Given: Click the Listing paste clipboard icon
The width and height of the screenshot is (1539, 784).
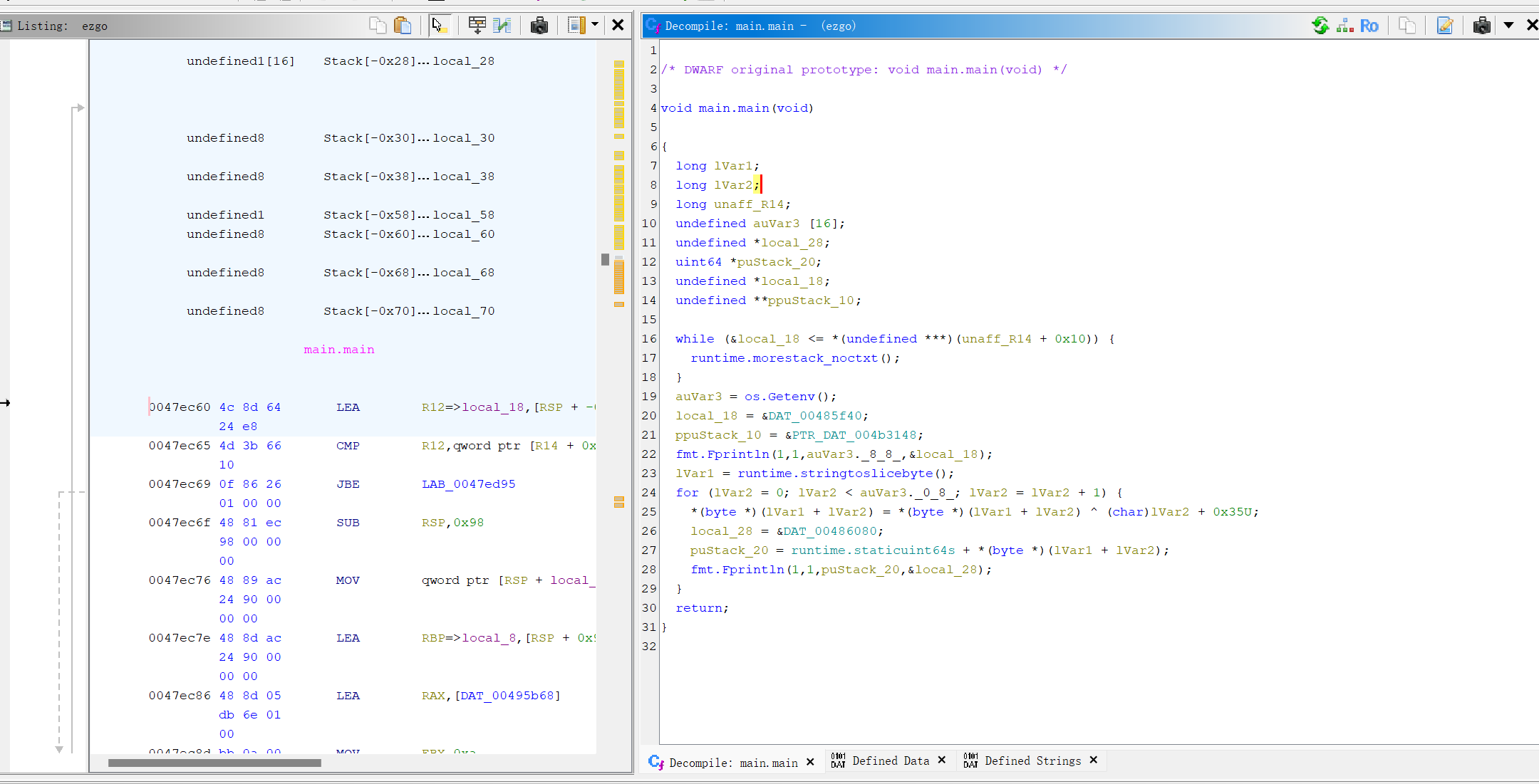Looking at the screenshot, I should tap(403, 26).
